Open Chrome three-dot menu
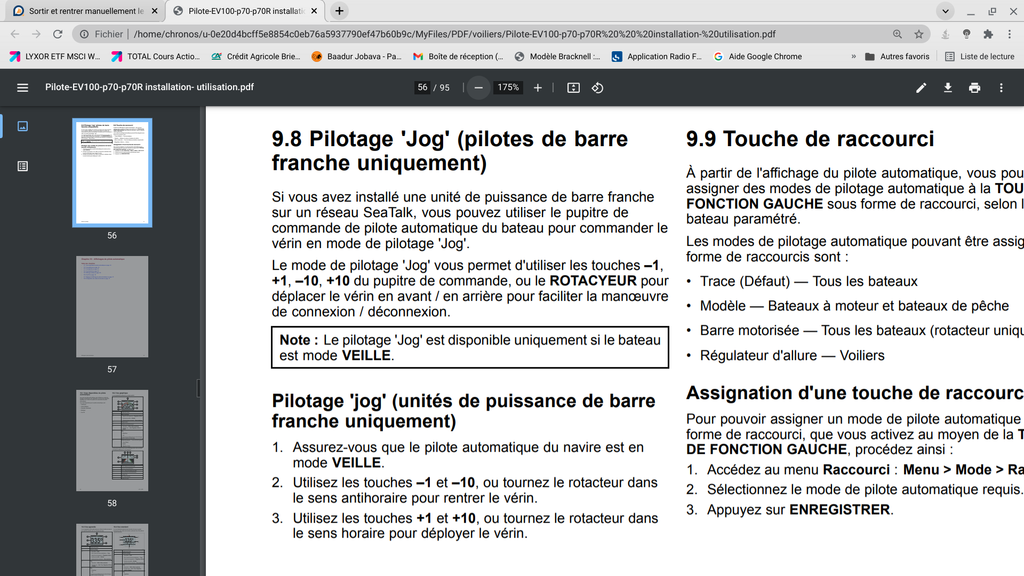 (1010, 34)
